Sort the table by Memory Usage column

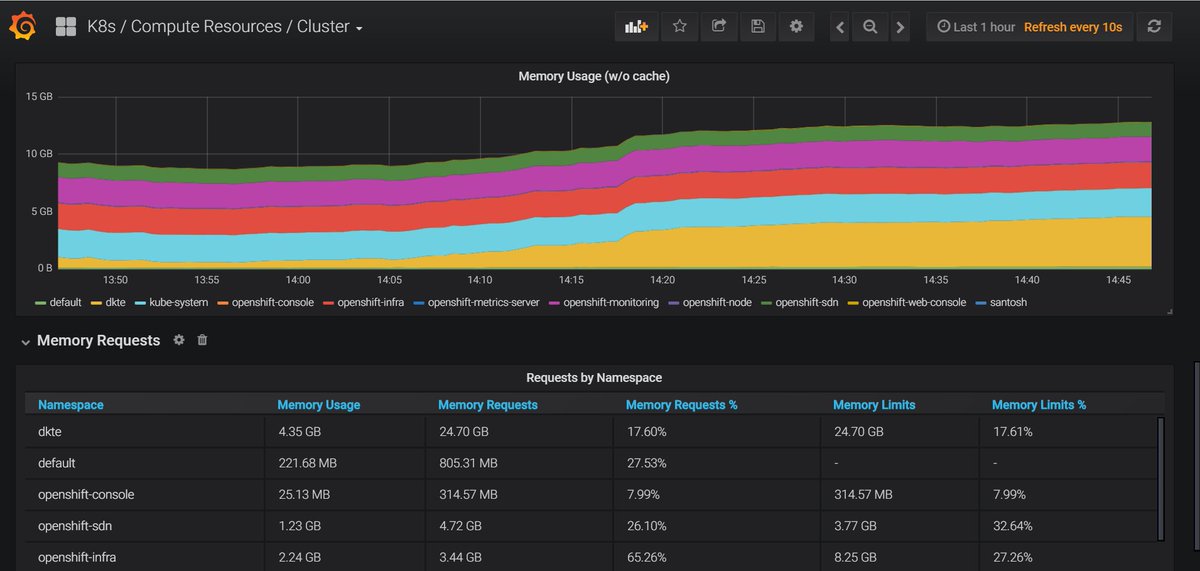[319, 405]
